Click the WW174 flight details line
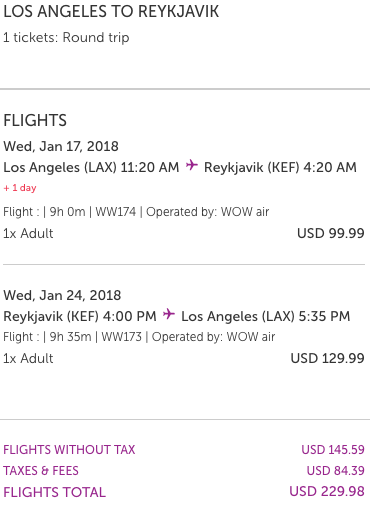 coord(136,212)
